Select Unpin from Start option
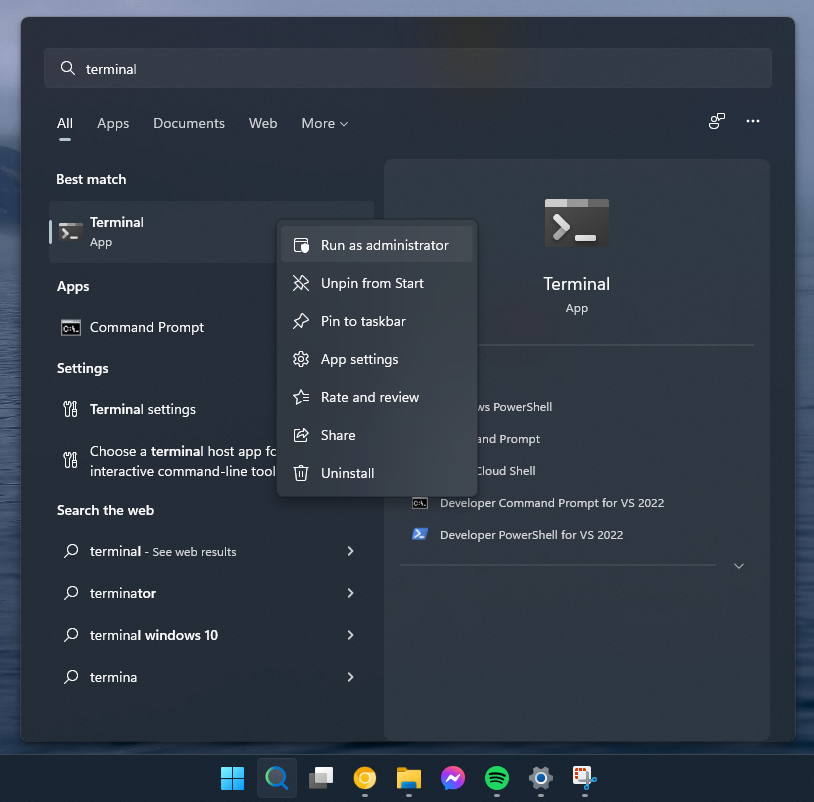 [x=372, y=283]
